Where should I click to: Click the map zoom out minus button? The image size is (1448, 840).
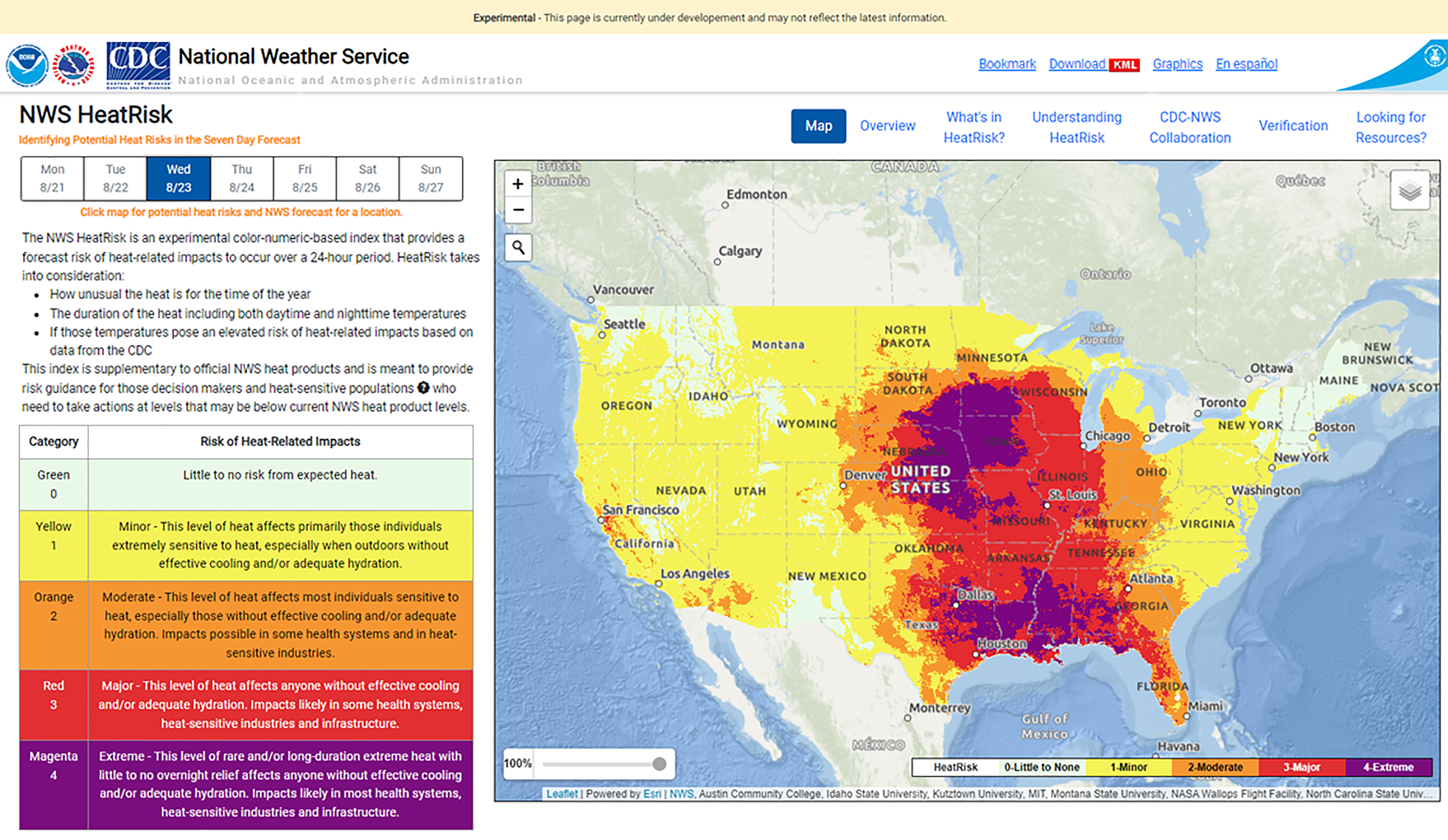click(x=518, y=210)
